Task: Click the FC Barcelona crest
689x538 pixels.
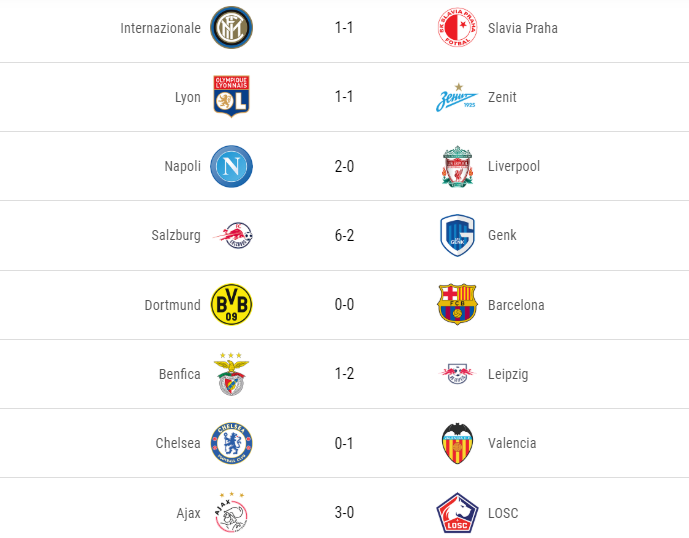Action: click(x=457, y=304)
